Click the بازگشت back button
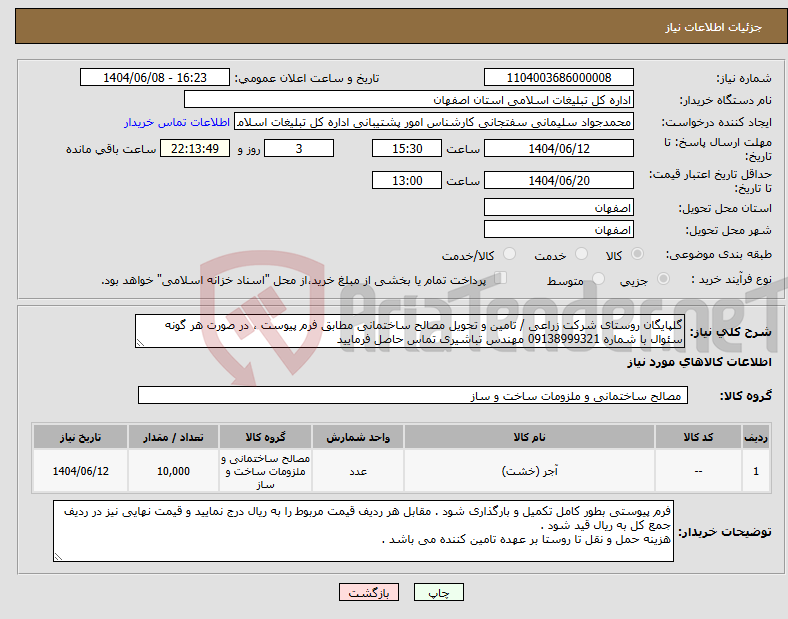The height and width of the screenshot is (619, 788). pos(369,593)
